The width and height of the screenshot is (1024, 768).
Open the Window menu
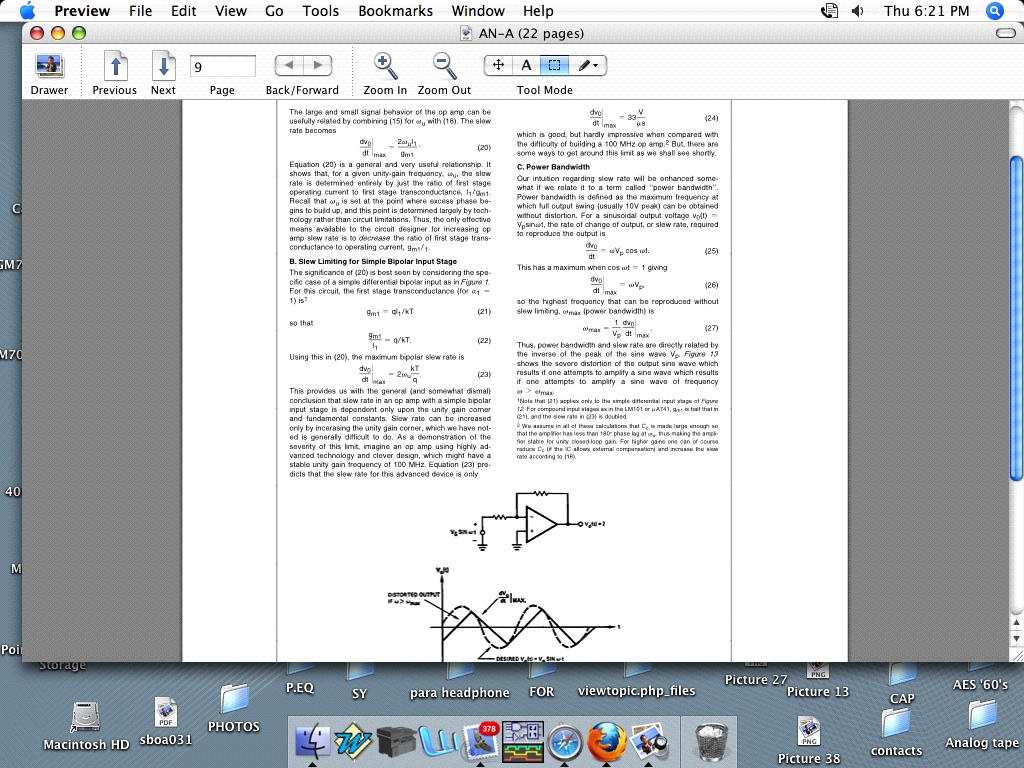pyautogui.click(x=478, y=10)
